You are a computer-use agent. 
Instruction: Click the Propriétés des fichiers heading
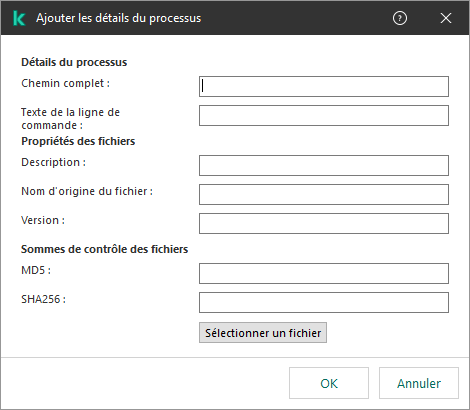[78, 141]
